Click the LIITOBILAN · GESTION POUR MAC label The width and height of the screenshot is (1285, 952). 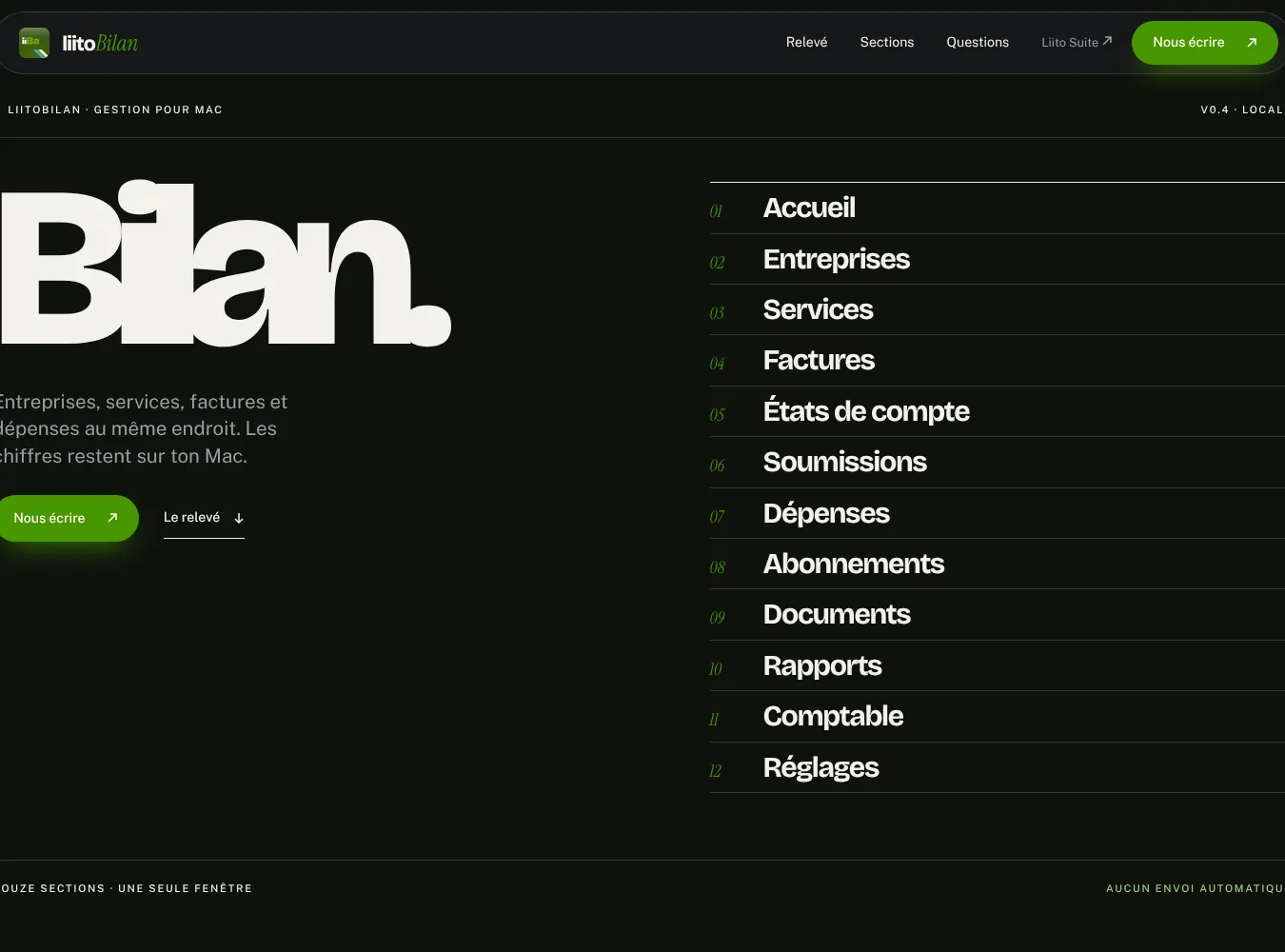(115, 109)
